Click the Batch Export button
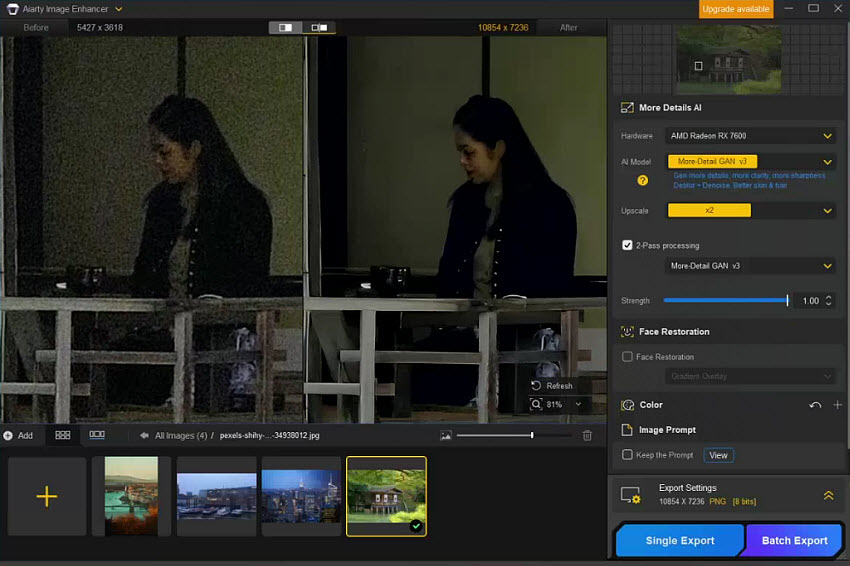 (x=794, y=541)
